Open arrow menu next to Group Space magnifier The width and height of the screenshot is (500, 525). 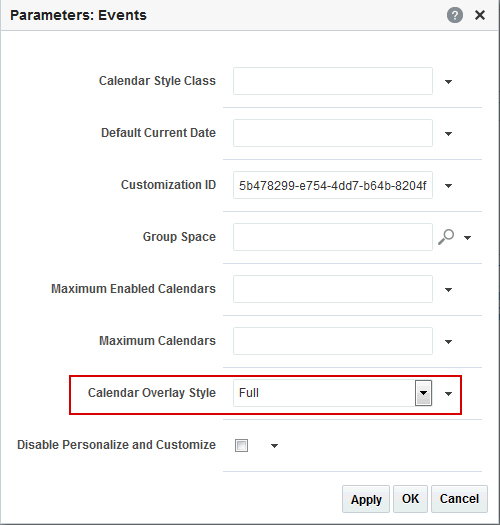pyautogui.click(x=468, y=238)
